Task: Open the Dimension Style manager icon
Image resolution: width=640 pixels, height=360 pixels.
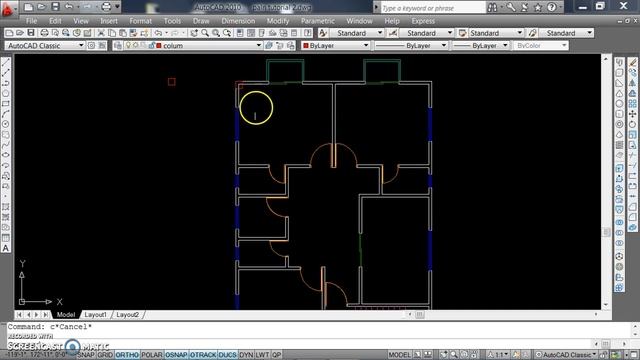Action: 393,33
